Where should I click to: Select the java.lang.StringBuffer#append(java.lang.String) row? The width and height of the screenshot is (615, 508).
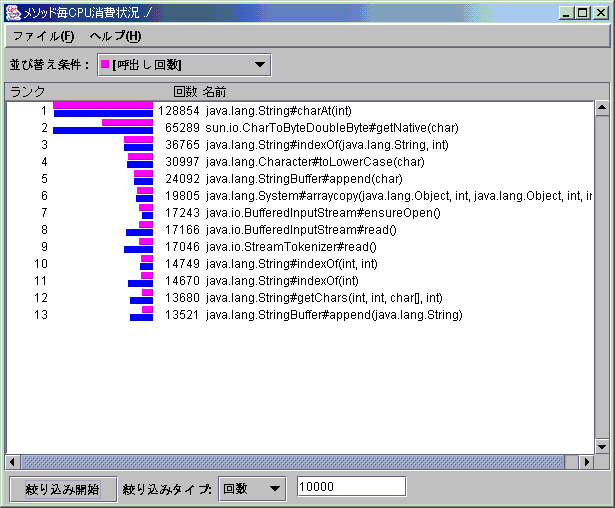pyautogui.click(x=300, y=315)
